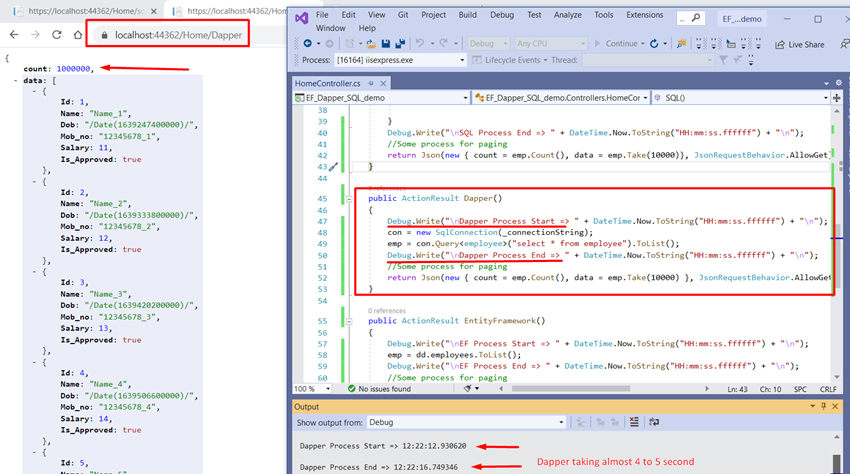The height and width of the screenshot is (474, 850).
Task: Click the "0 references" link above EntityFramework()
Action: pyautogui.click(x=387, y=311)
